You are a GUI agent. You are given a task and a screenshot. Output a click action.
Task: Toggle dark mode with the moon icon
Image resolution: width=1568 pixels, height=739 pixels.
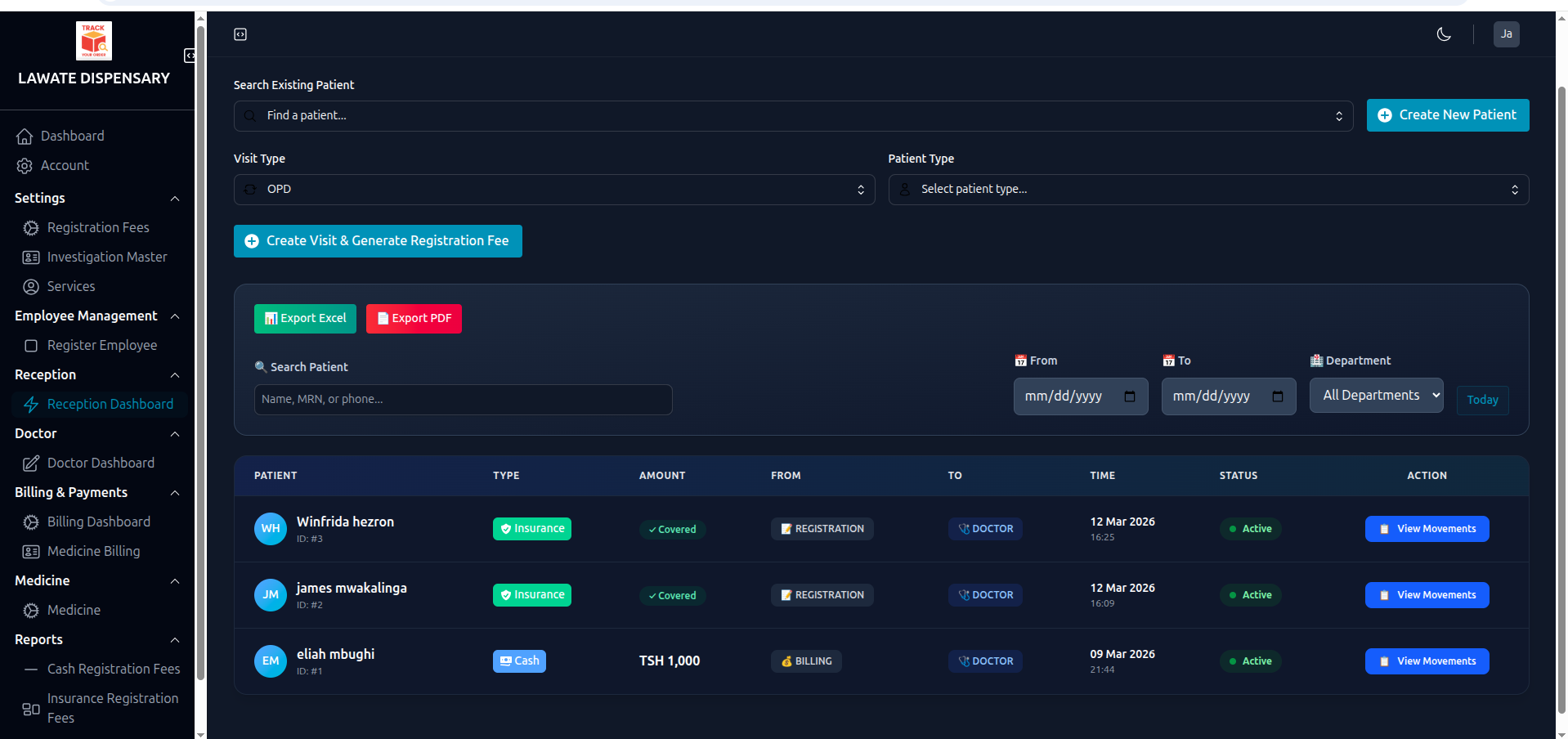(1443, 34)
